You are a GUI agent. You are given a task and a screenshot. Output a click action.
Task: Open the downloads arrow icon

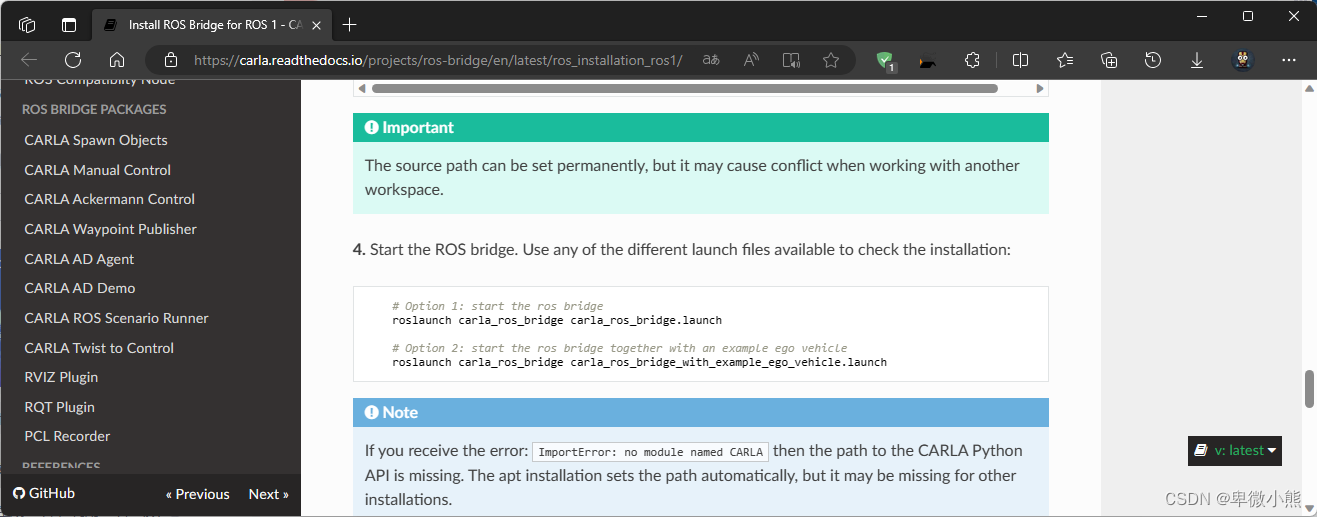click(x=1196, y=60)
